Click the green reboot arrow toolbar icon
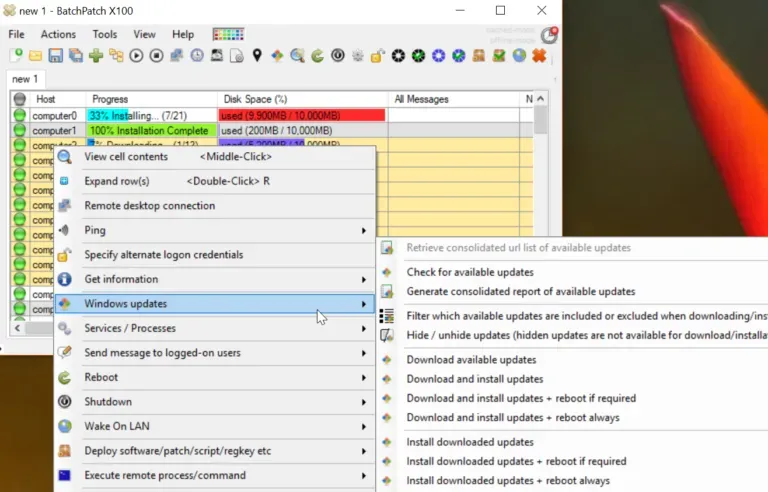 coord(317,55)
